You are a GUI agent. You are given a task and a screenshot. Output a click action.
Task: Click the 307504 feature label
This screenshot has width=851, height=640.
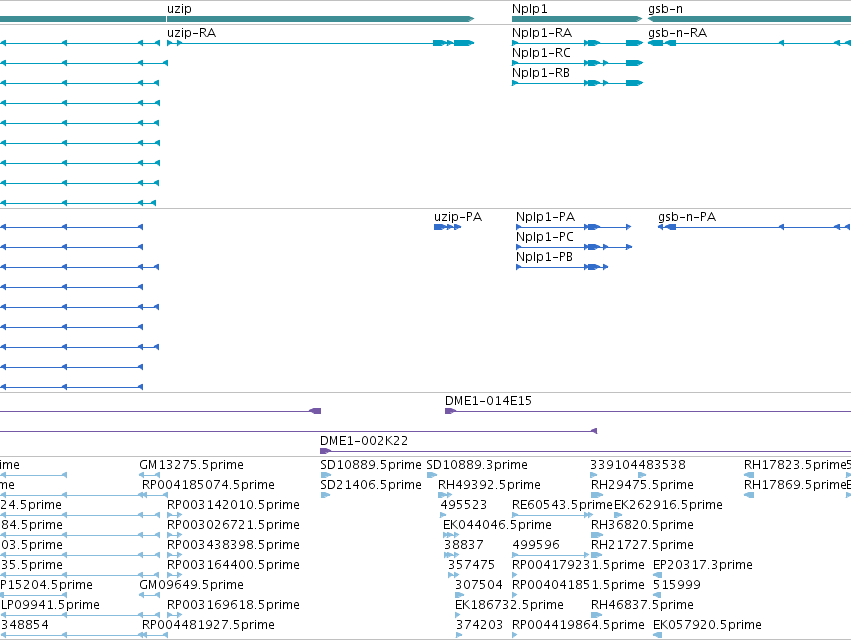[x=479, y=585]
